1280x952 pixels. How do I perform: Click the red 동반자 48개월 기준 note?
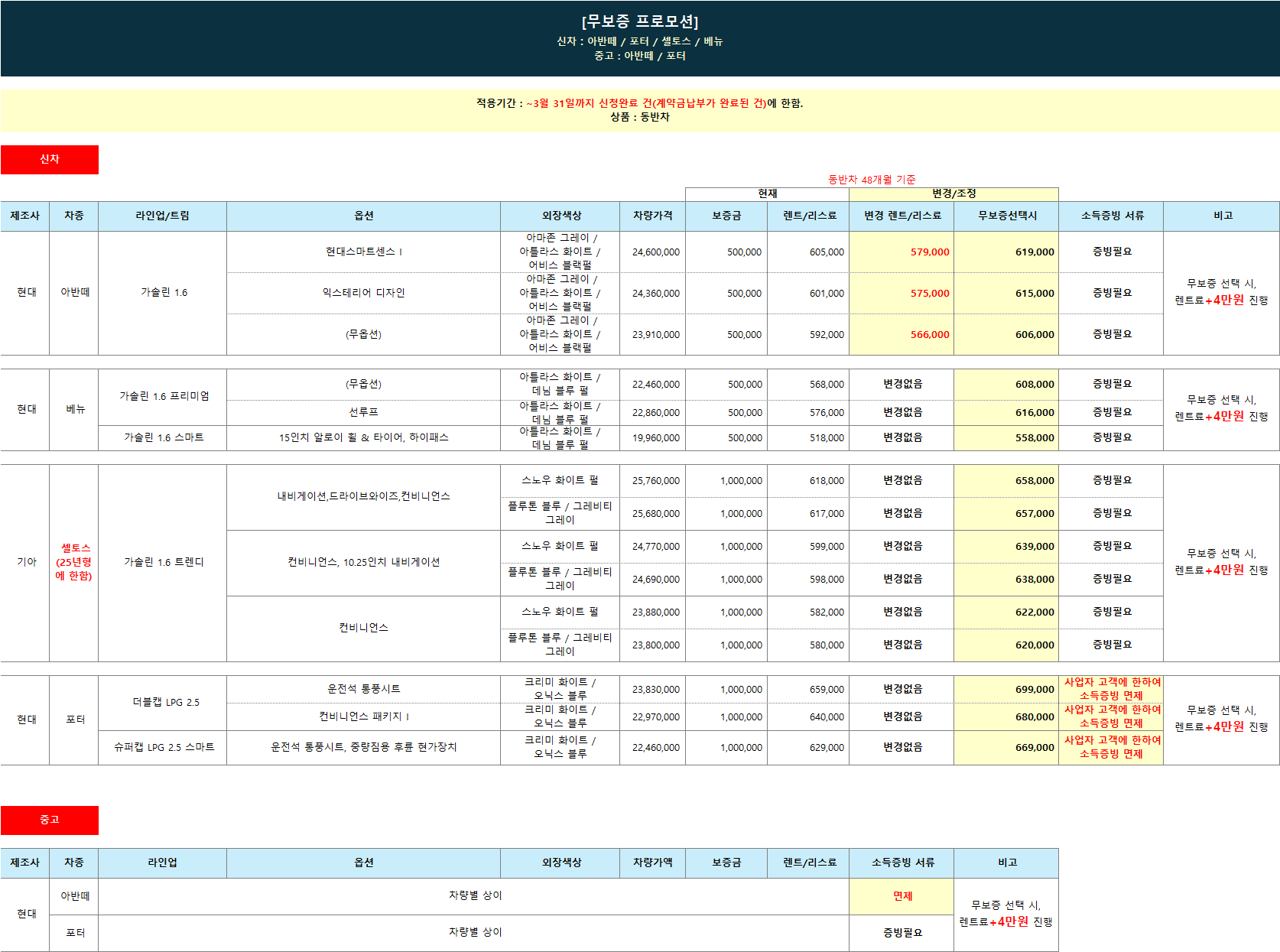(871, 180)
